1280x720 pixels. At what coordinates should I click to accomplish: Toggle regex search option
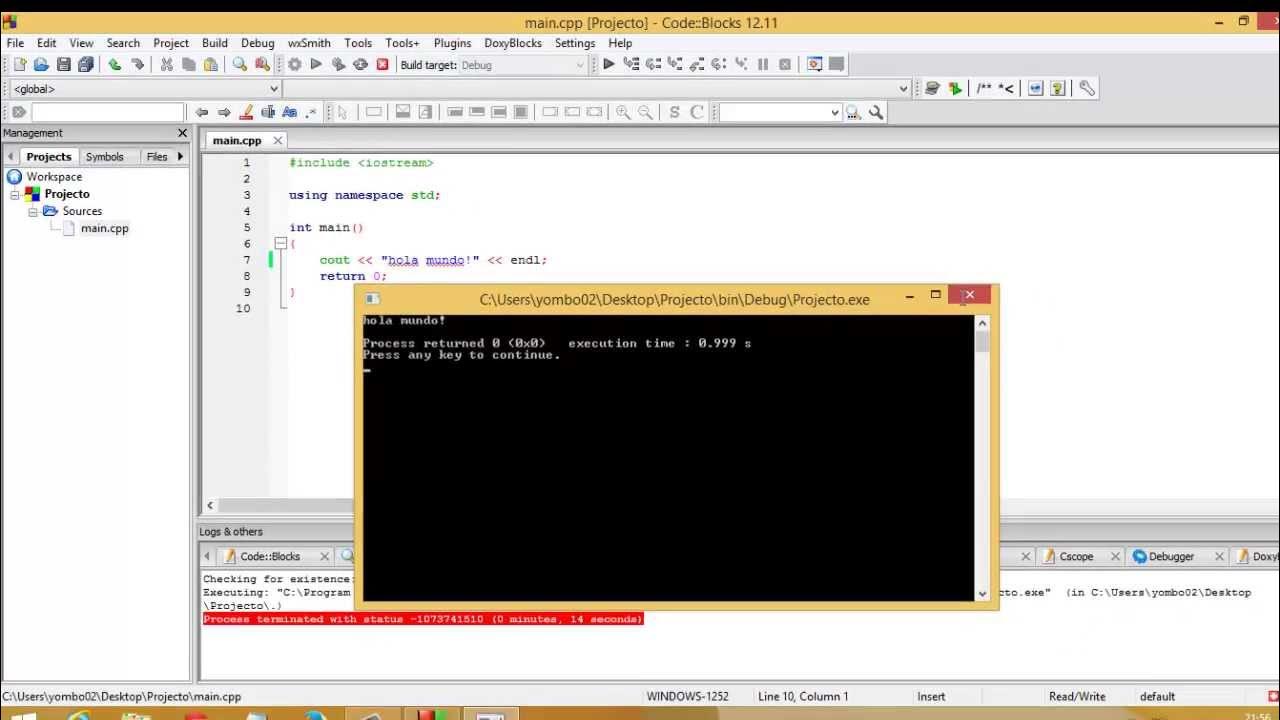(x=312, y=113)
